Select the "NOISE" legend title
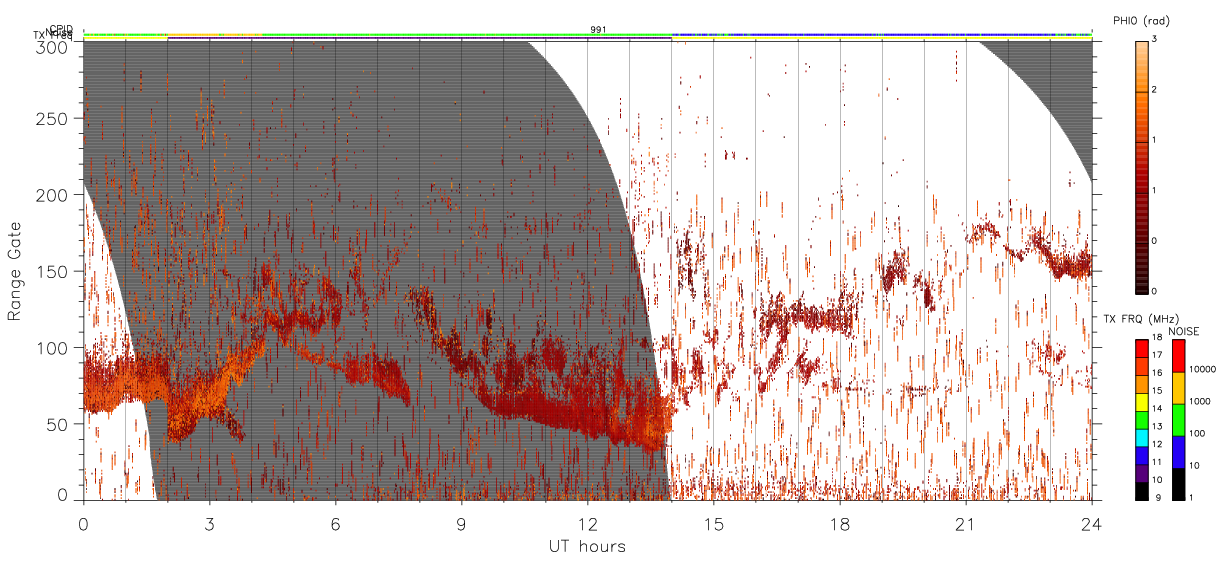Image resolution: width=1228 pixels, height=567 pixels. pos(1184,331)
